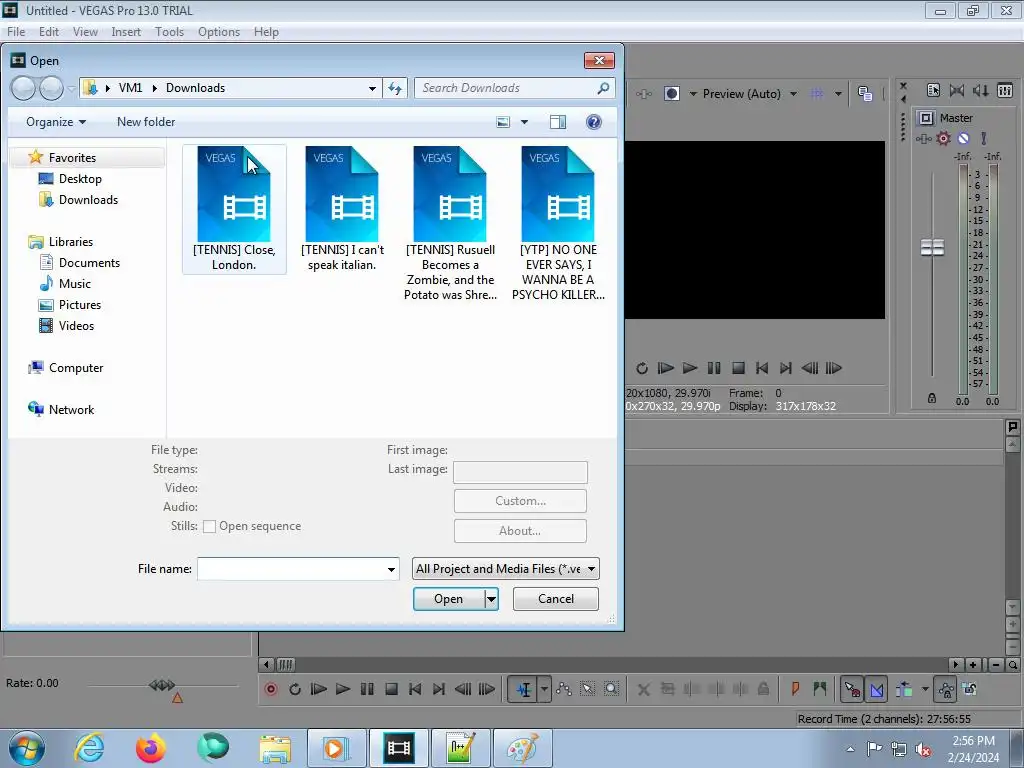Image resolution: width=1024 pixels, height=768 pixels.
Task: Click the Master bus fader handle
Action: (x=932, y=248)
